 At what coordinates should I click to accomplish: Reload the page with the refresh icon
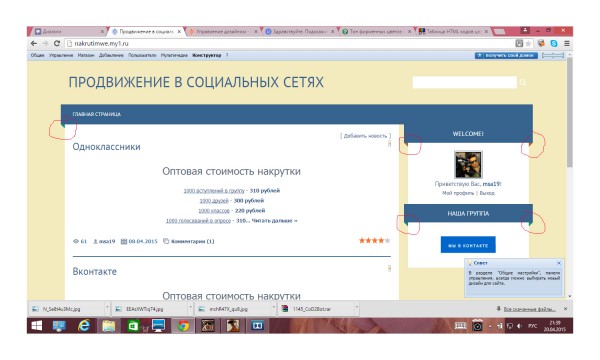pyautogui.click(x=57, y=44)
